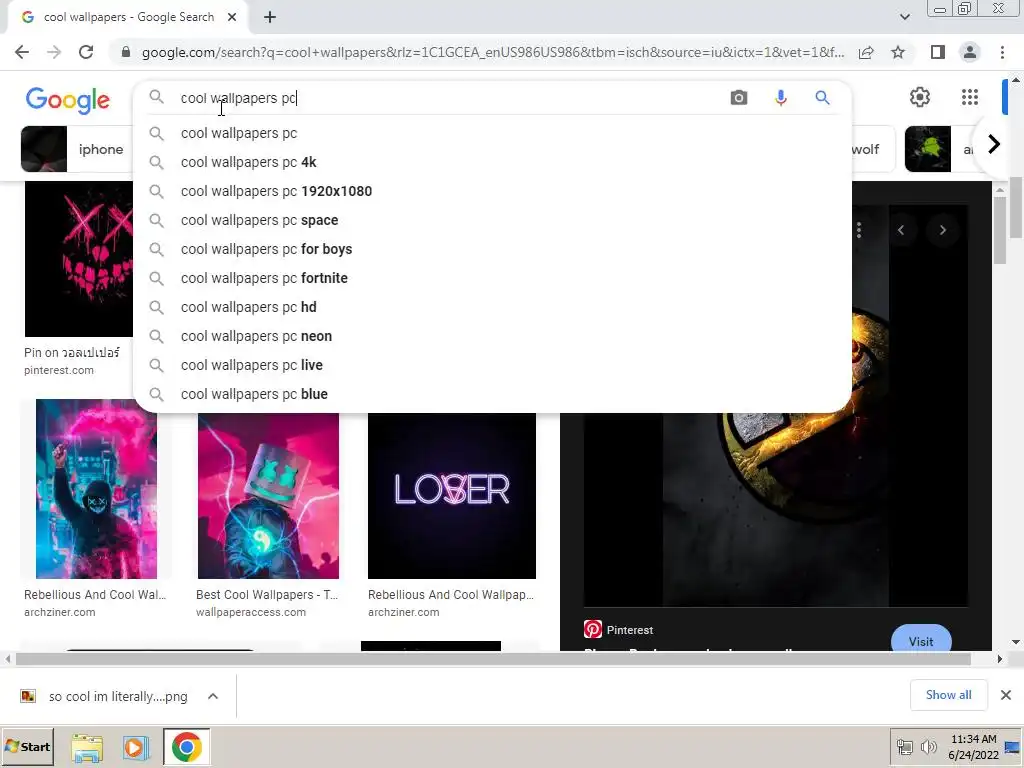Open a new browser tab
The image size is (1024, 768).
270,17
